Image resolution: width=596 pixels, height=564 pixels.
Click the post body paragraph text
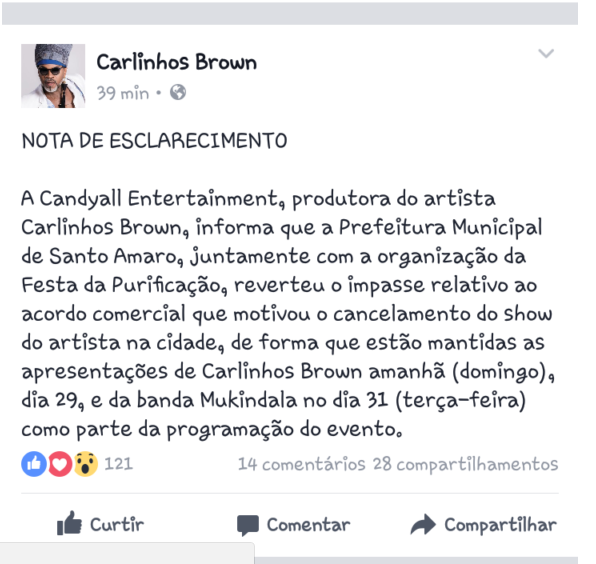[x=288, y=314]
